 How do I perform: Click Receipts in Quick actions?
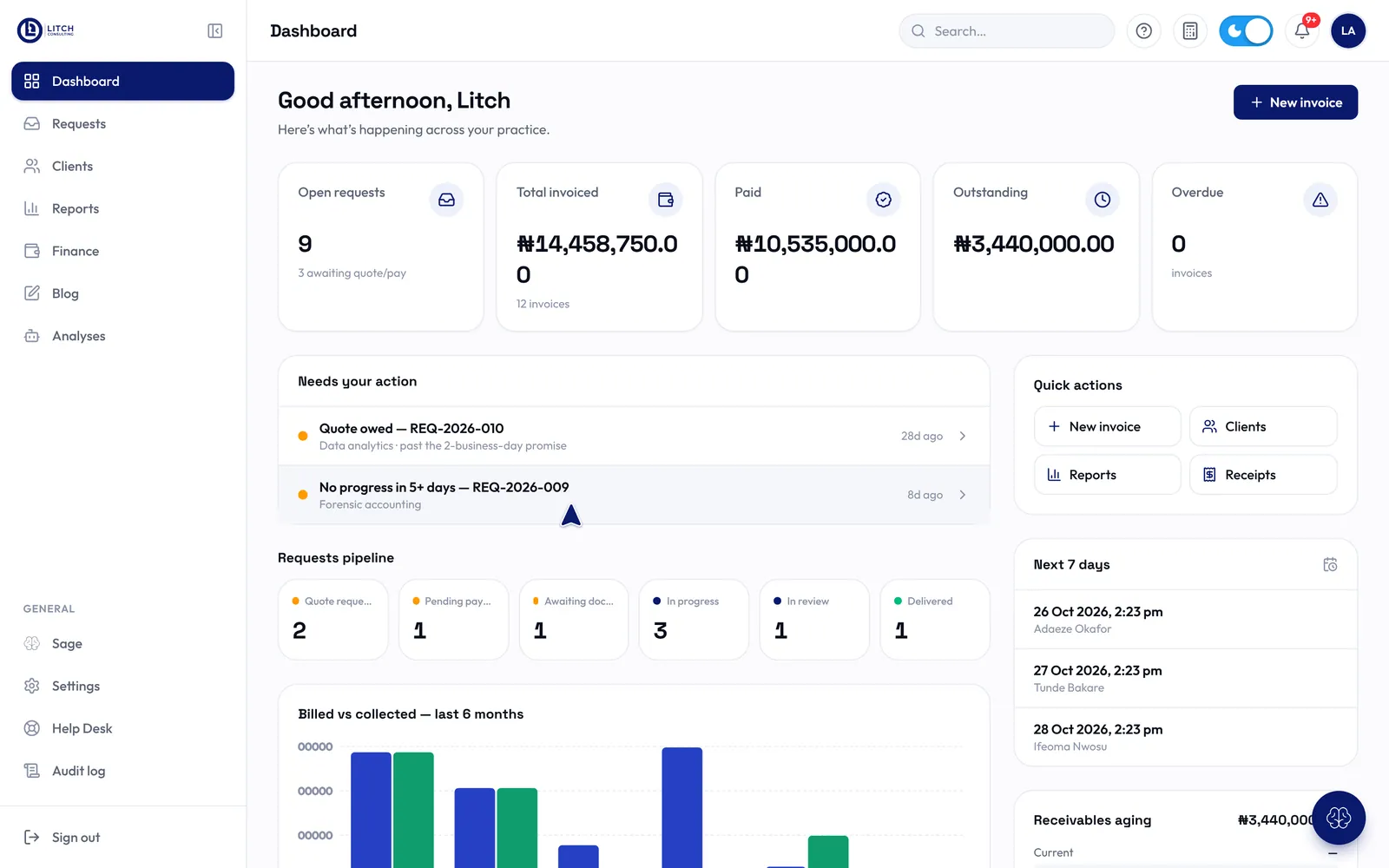pos(1263,475)
